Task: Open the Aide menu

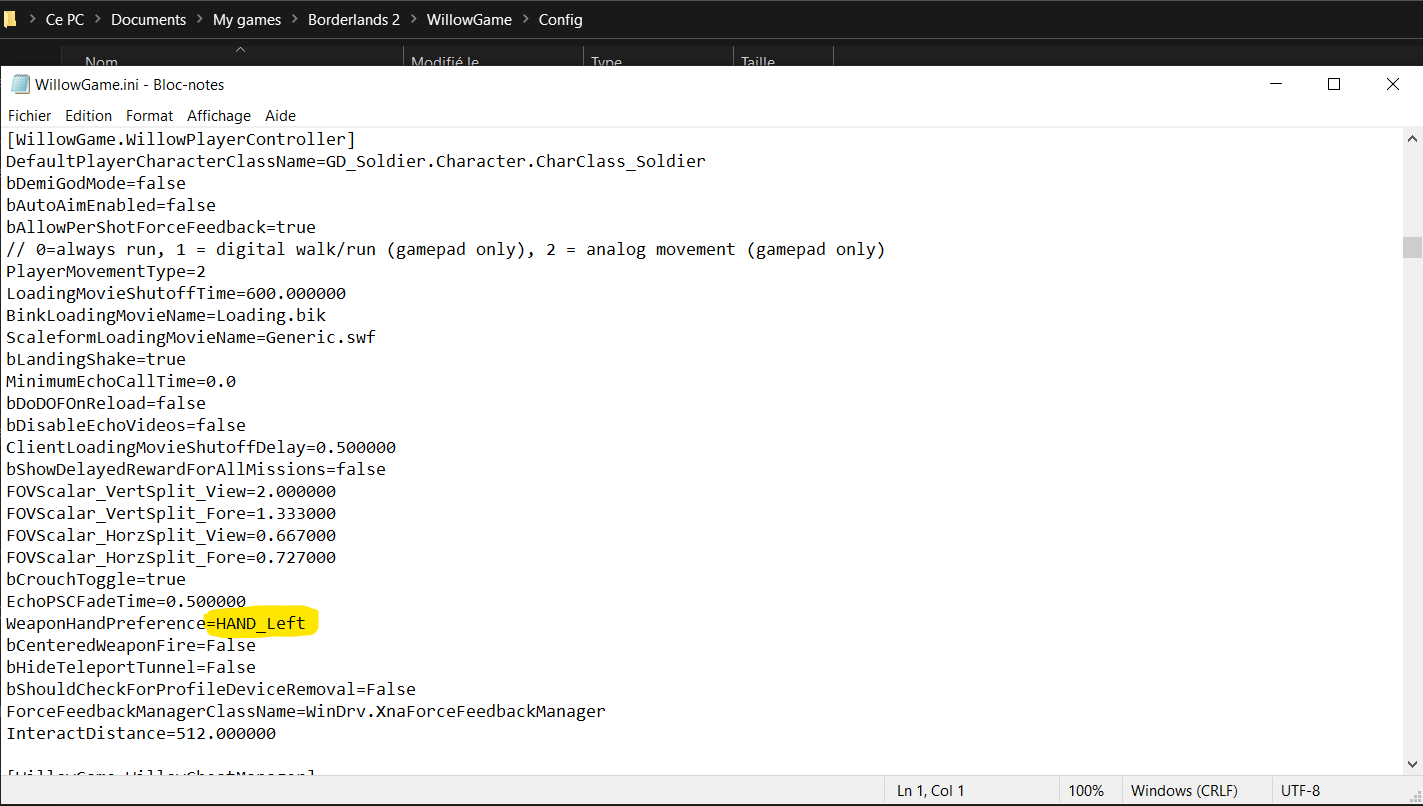Action: 280,116
